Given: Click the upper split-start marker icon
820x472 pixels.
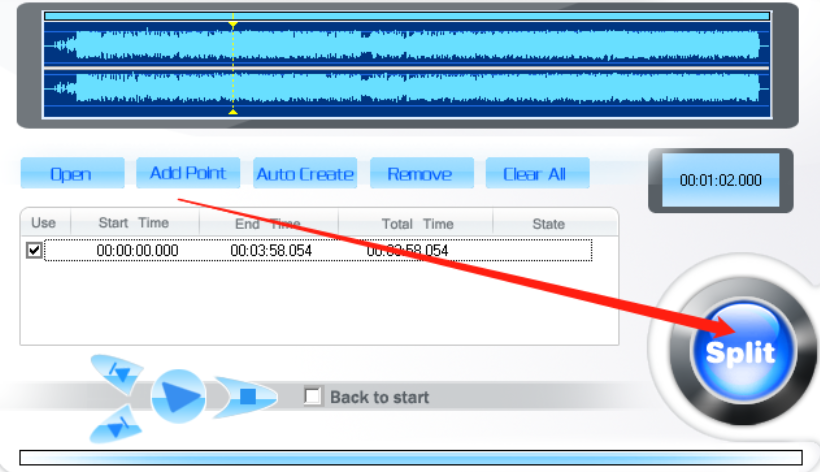Looking at the screenshot, I should point(119,373).
